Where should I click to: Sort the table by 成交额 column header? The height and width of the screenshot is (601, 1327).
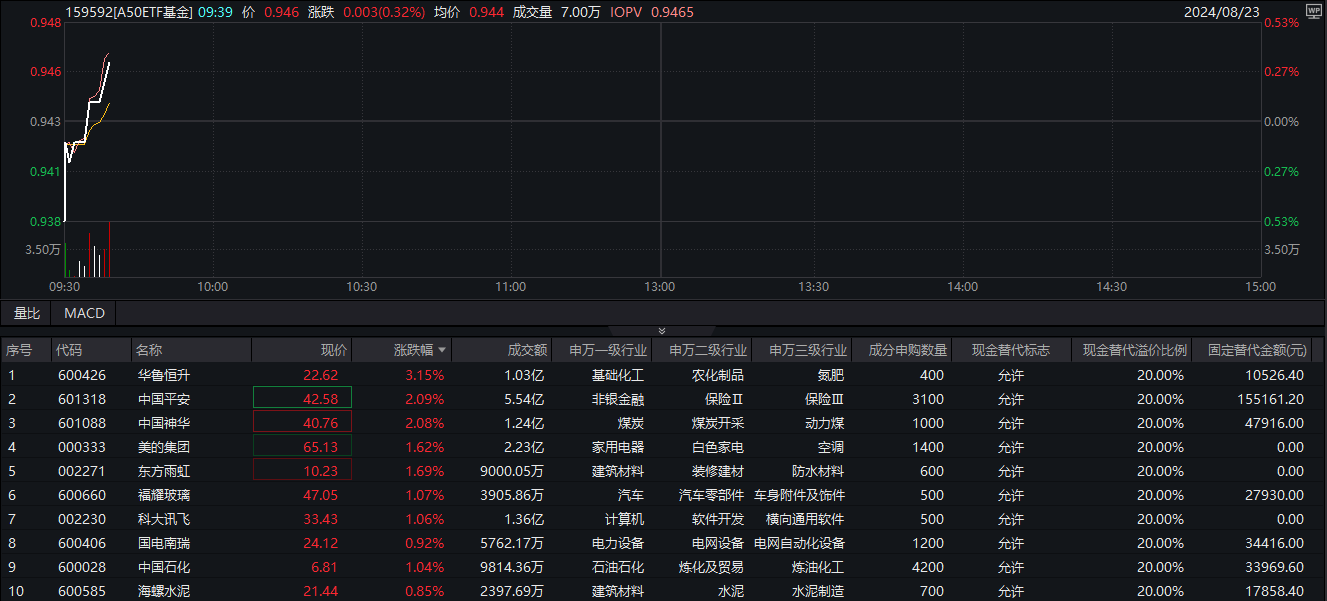[x=527, y=351]
